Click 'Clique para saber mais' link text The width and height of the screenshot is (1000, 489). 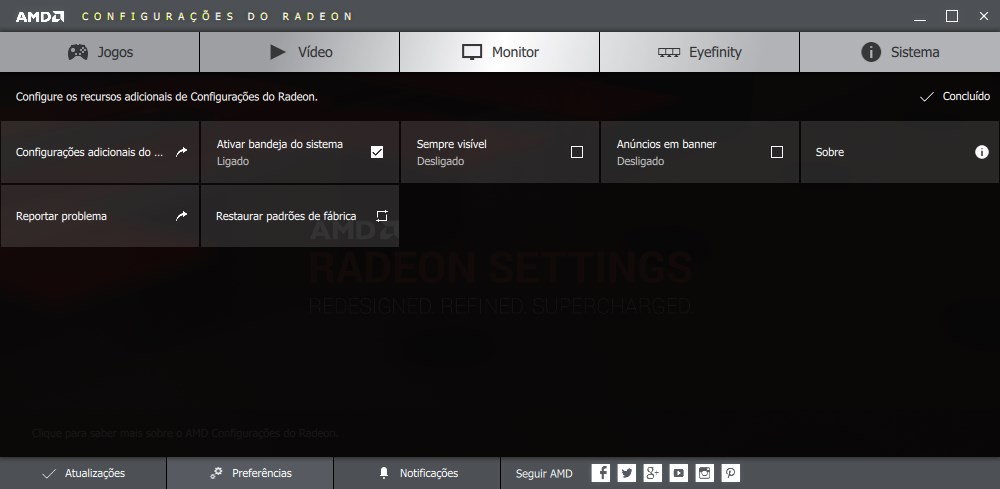[185, 434]
